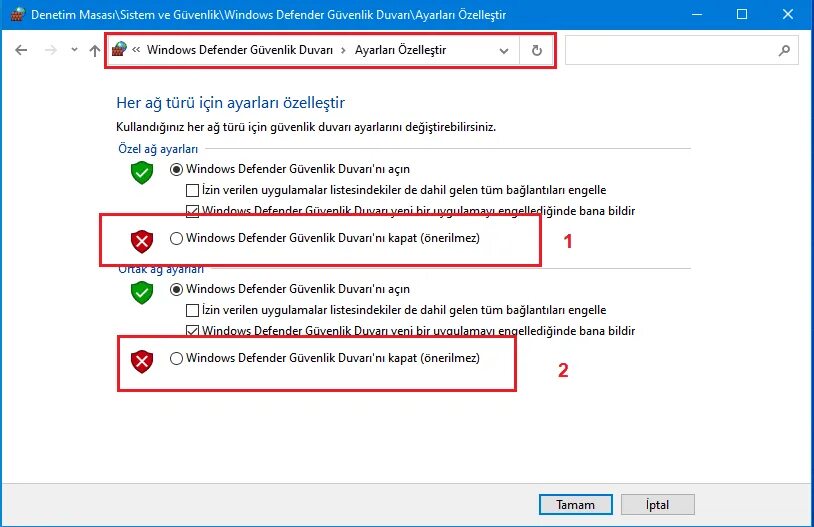Click the magnifier search icon
This screenshot has height=527, width=814.
(784, 50)
